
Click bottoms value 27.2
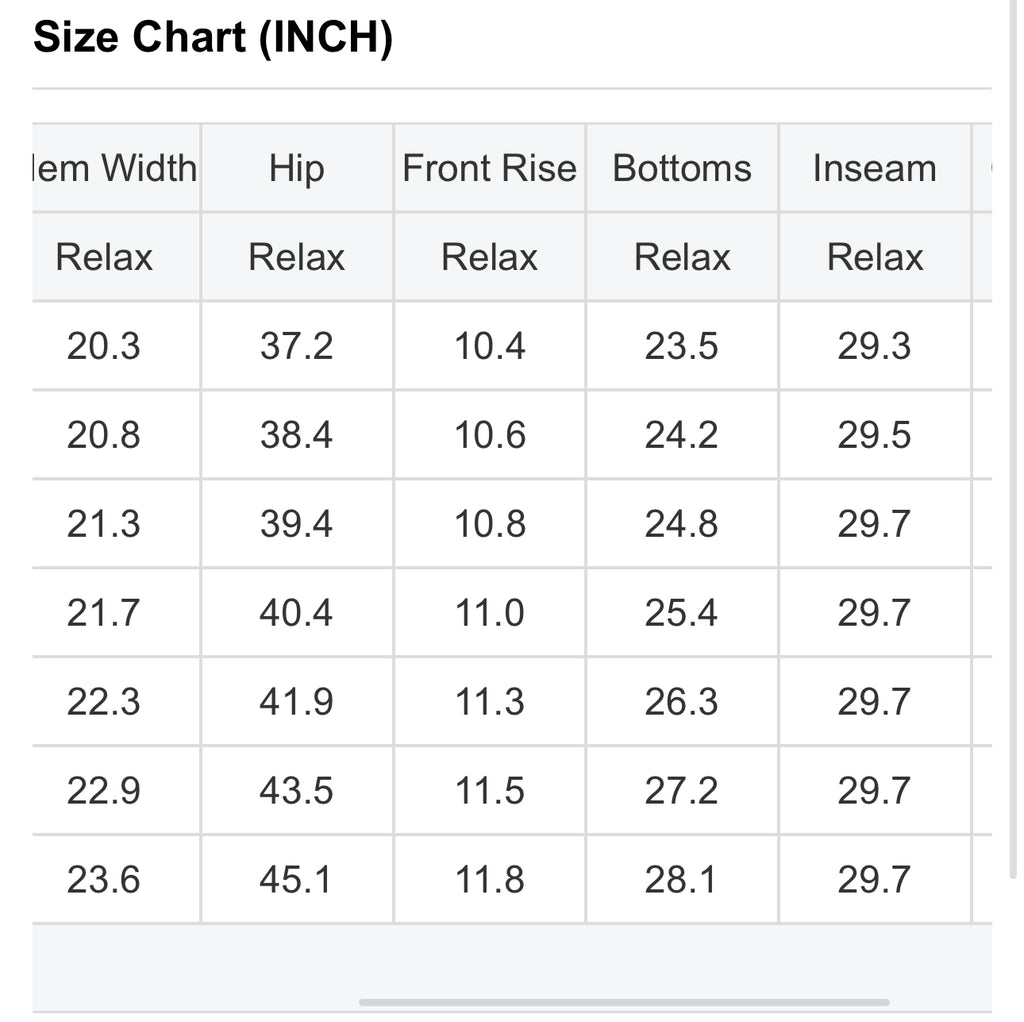coord(681,790)
